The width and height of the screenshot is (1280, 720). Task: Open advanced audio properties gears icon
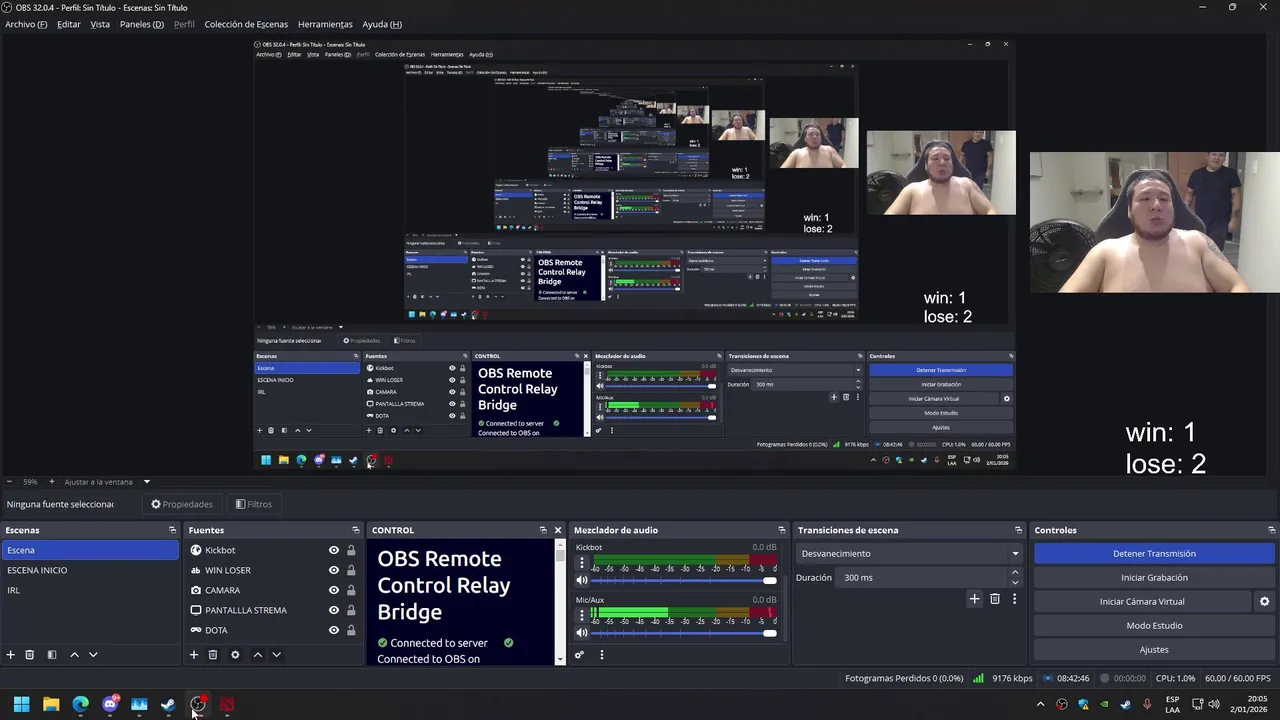[579, 655]
